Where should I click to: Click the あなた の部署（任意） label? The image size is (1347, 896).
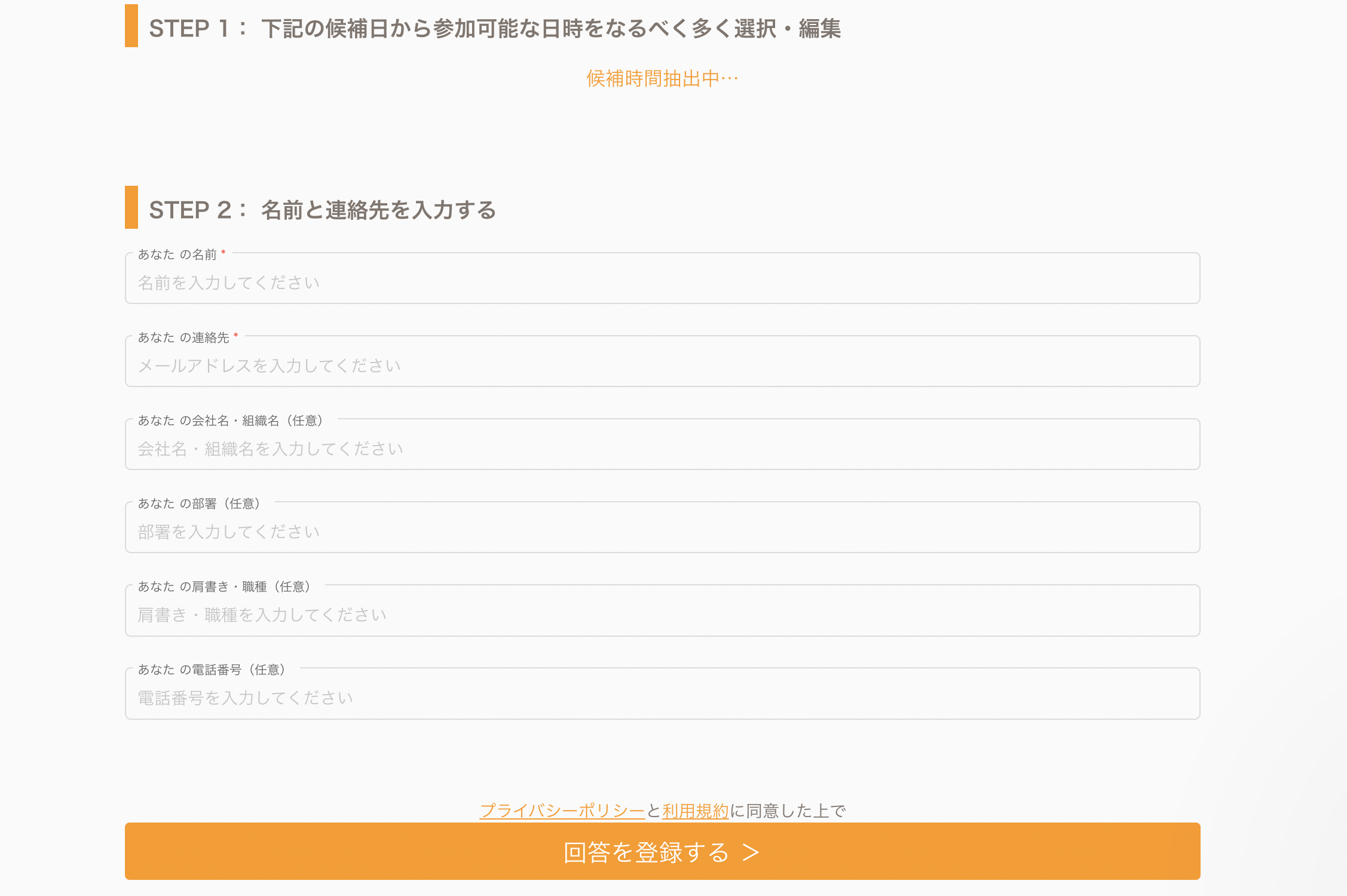click(x=199, y=504)
